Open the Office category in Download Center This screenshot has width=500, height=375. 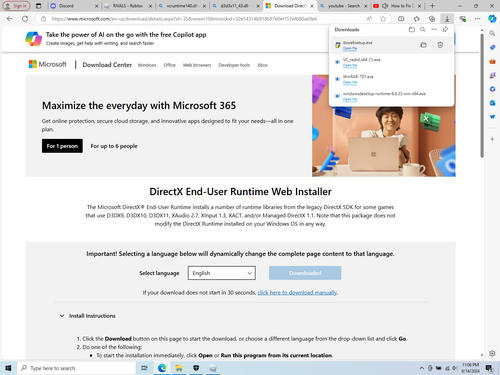(x=169, y=65)
